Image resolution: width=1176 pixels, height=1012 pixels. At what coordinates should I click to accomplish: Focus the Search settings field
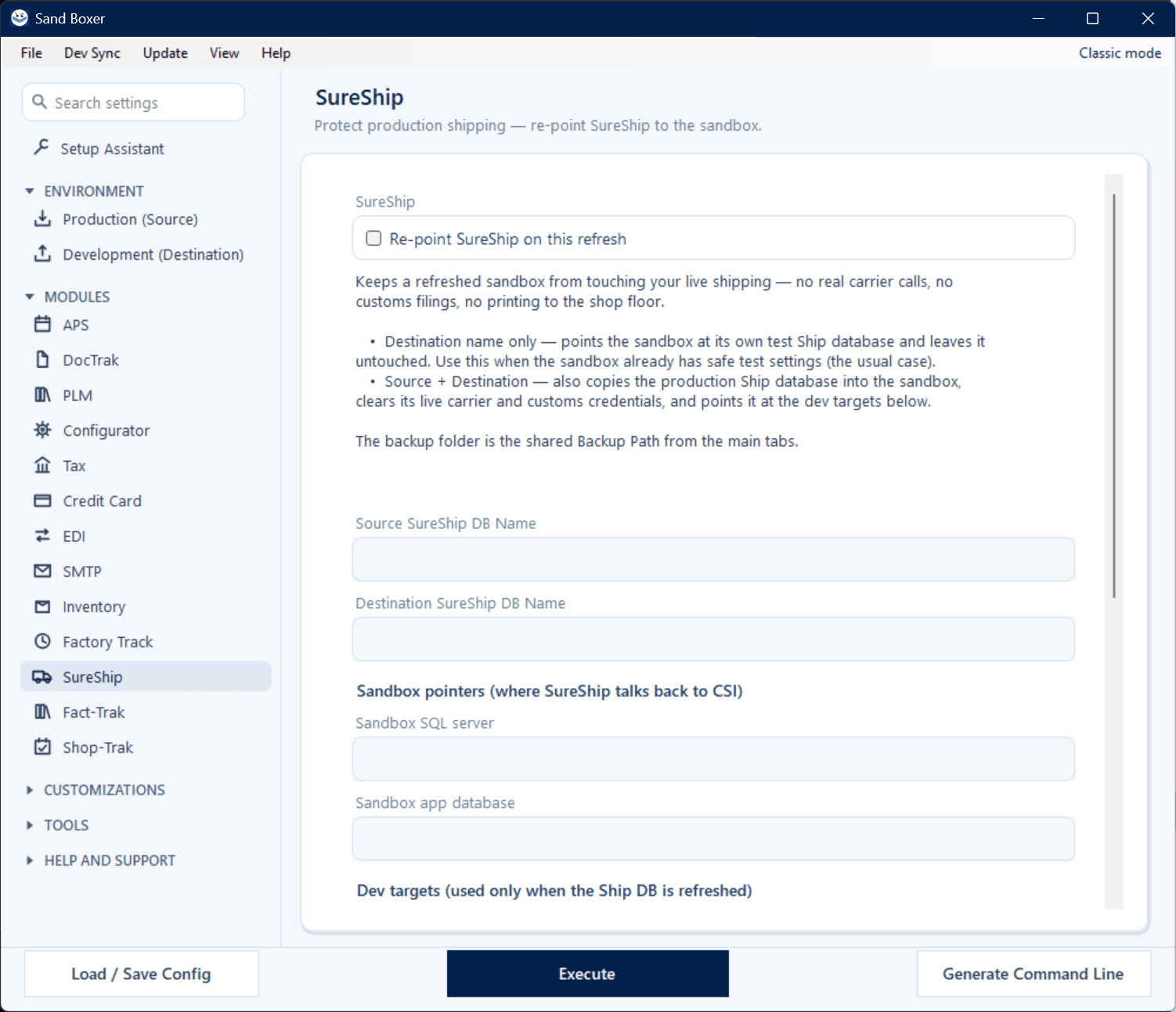click(x=134, y=103)
